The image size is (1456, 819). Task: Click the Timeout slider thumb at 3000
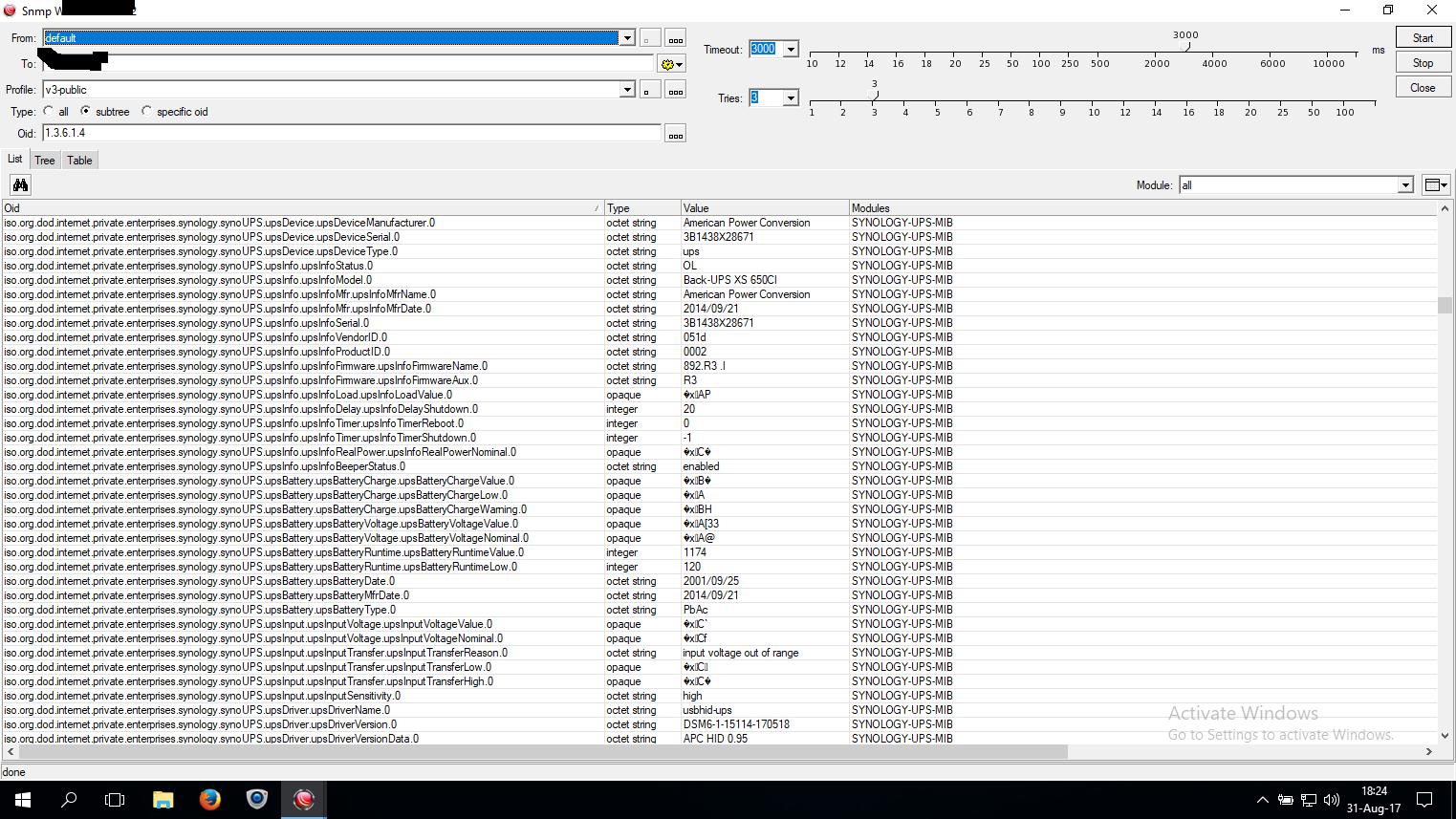pos(1186,47)
